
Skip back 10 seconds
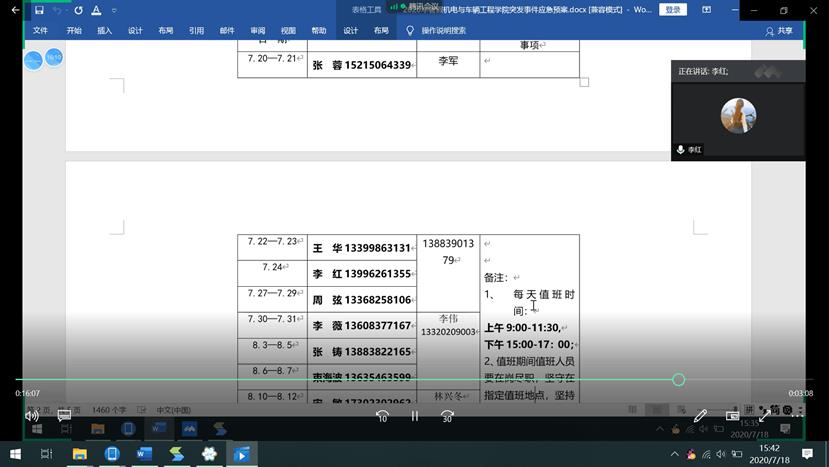pyautogui.click(x=382, y=416)
